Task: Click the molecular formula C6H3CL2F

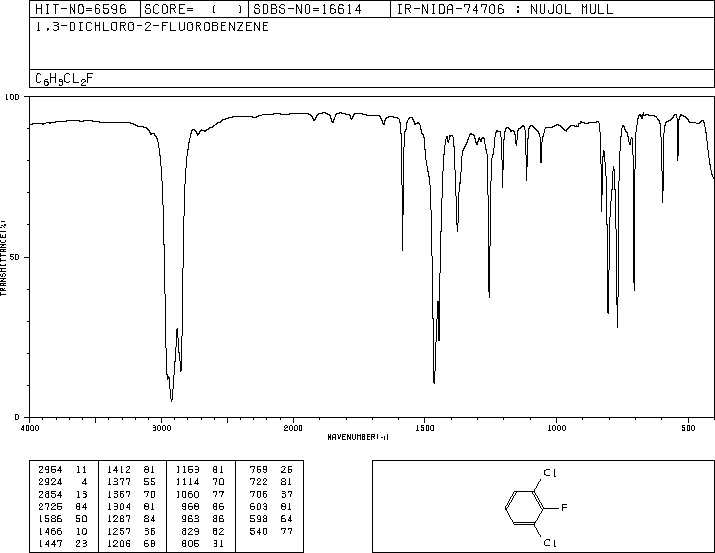Action: pyautogui.click(x=64, y=79)
